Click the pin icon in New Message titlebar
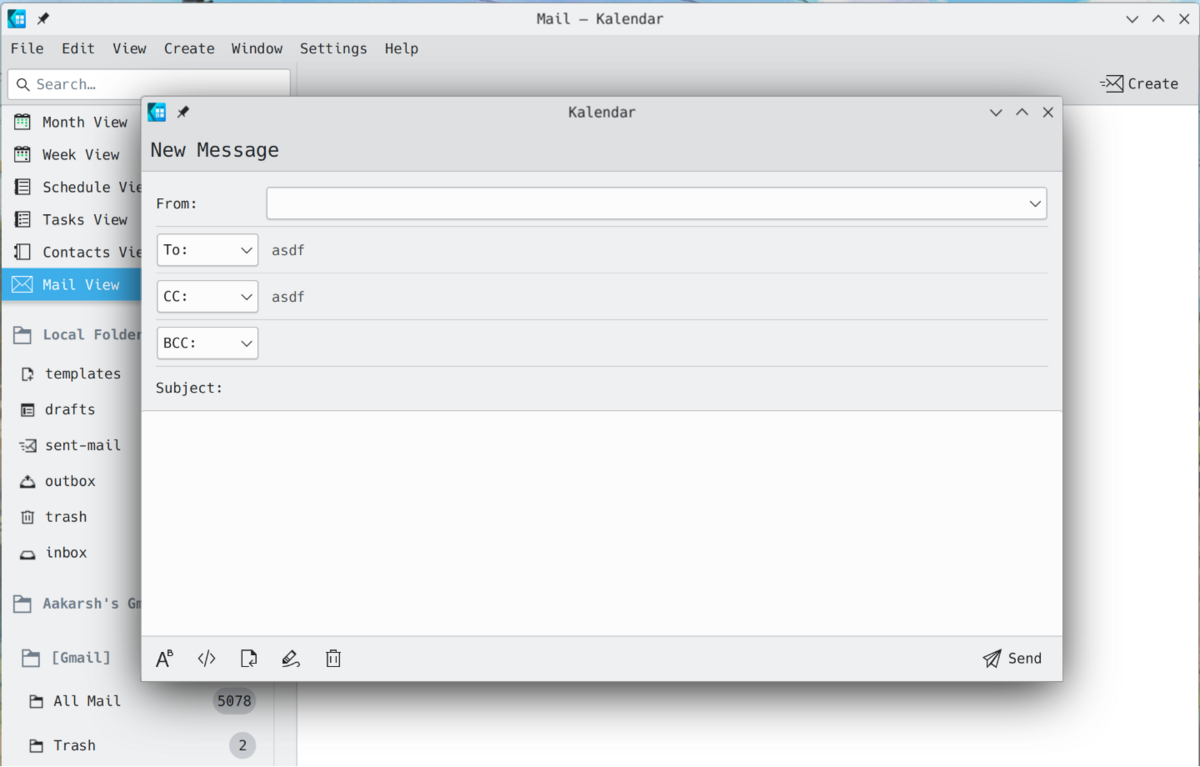The image size is (1200, 767). 183,112
